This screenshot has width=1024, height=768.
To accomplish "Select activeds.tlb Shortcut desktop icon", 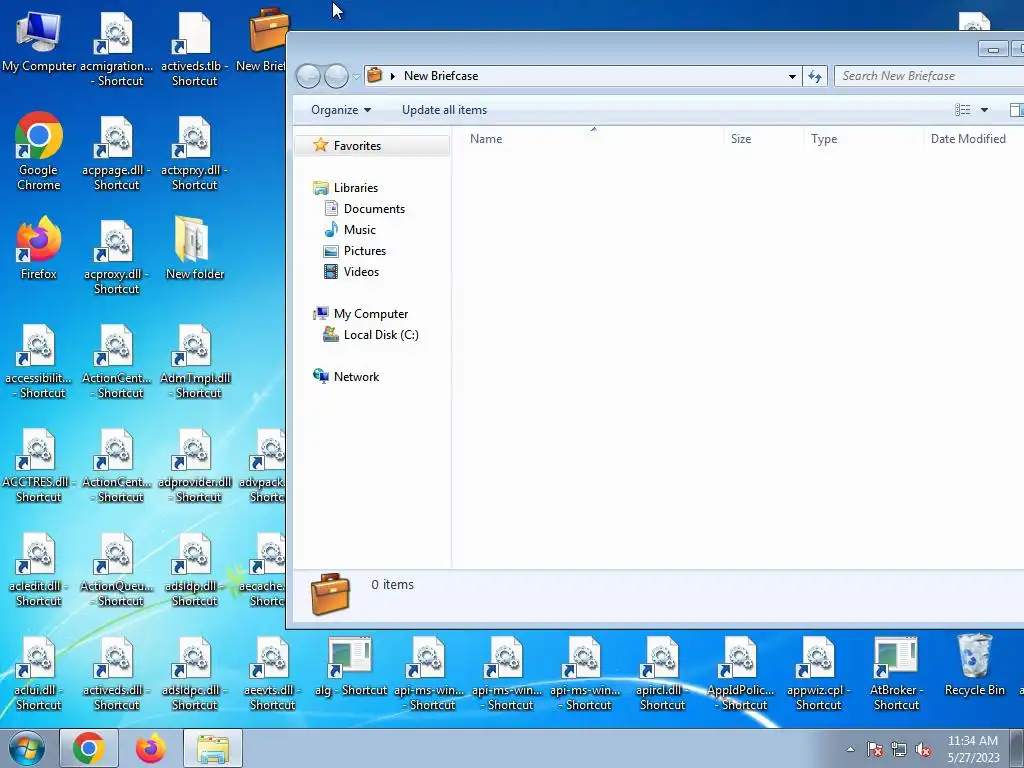I will coord(195,50).
